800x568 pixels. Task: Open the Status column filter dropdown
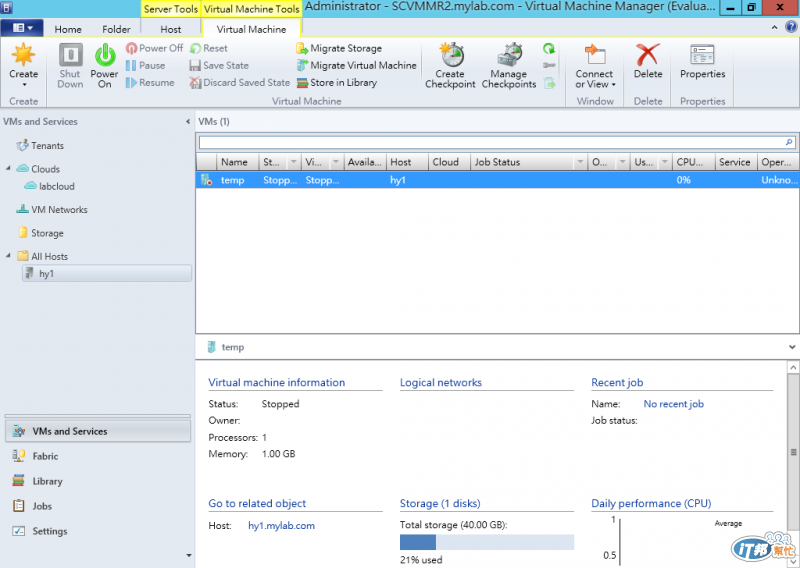click(293, 162)
